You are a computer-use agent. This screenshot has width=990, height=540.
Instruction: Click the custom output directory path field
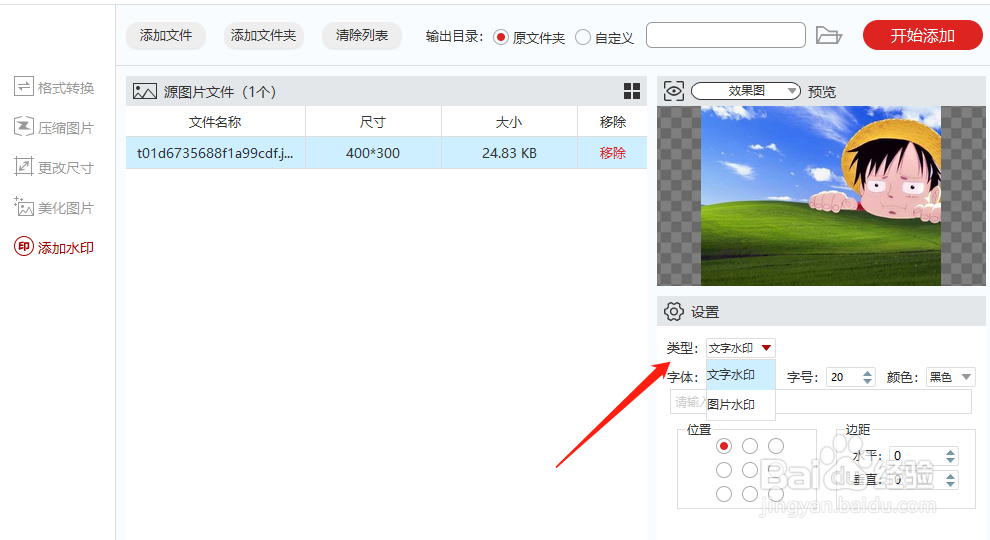725,35
